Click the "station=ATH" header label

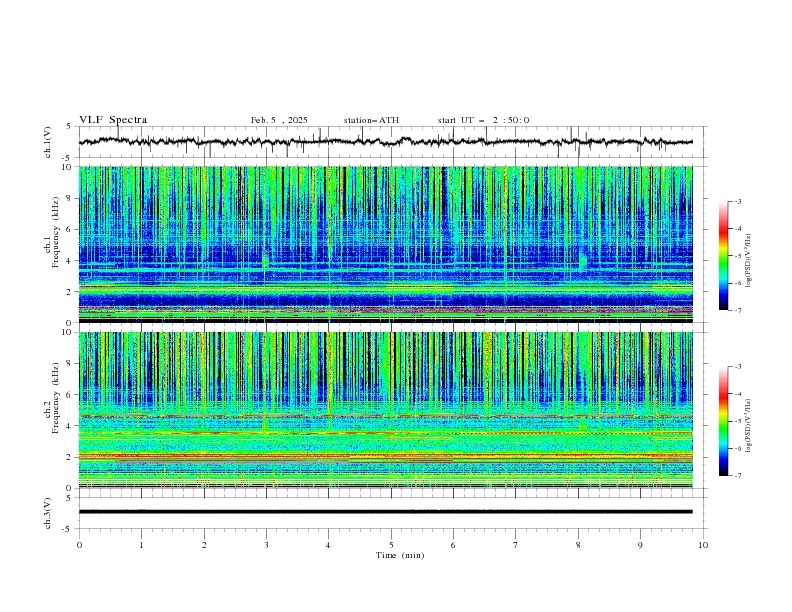[x=371, y=120]
